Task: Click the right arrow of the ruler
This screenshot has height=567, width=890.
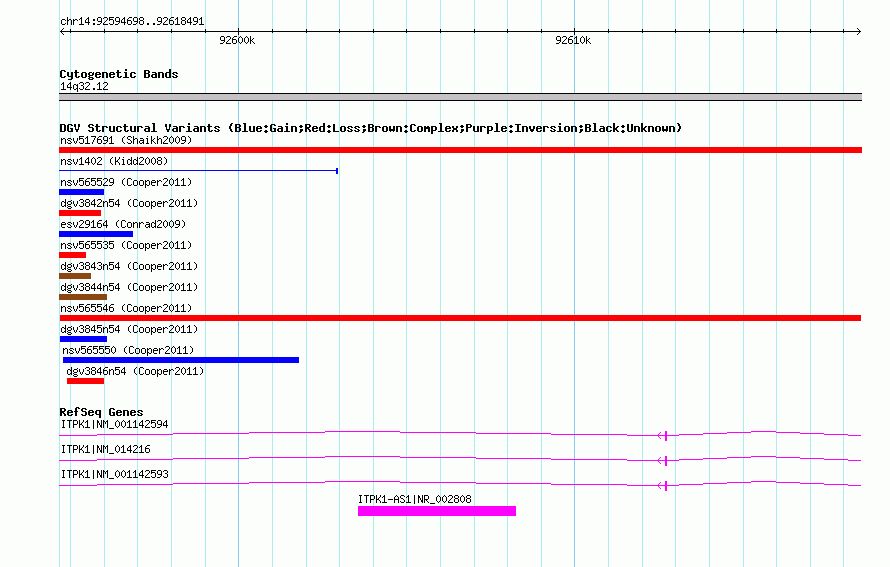Action: click(x=858, y=31)
